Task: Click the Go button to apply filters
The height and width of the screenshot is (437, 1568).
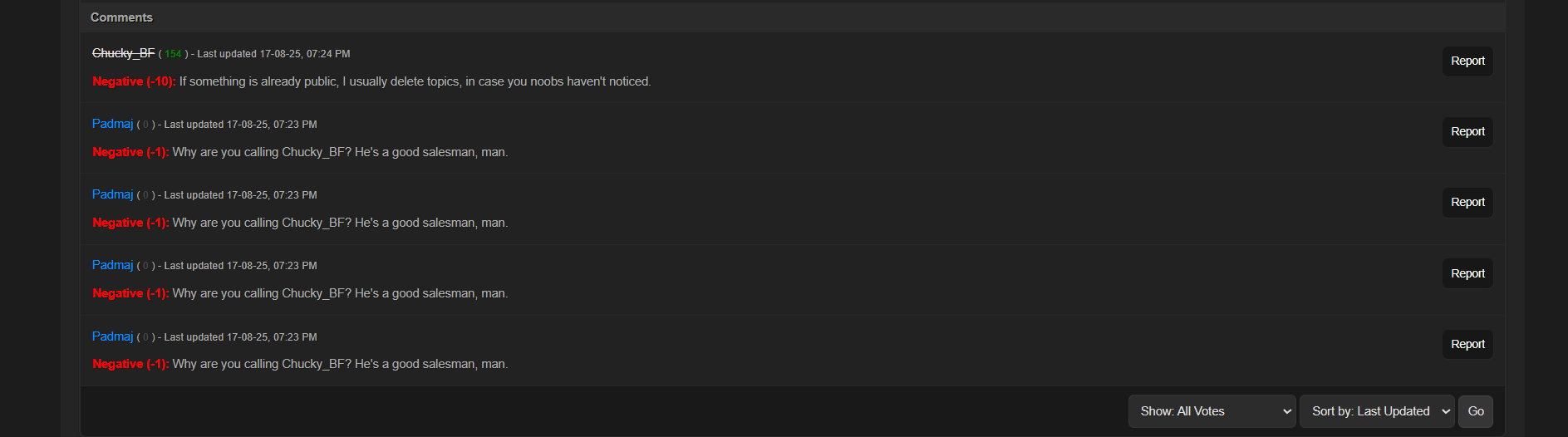Action: 1476,411
